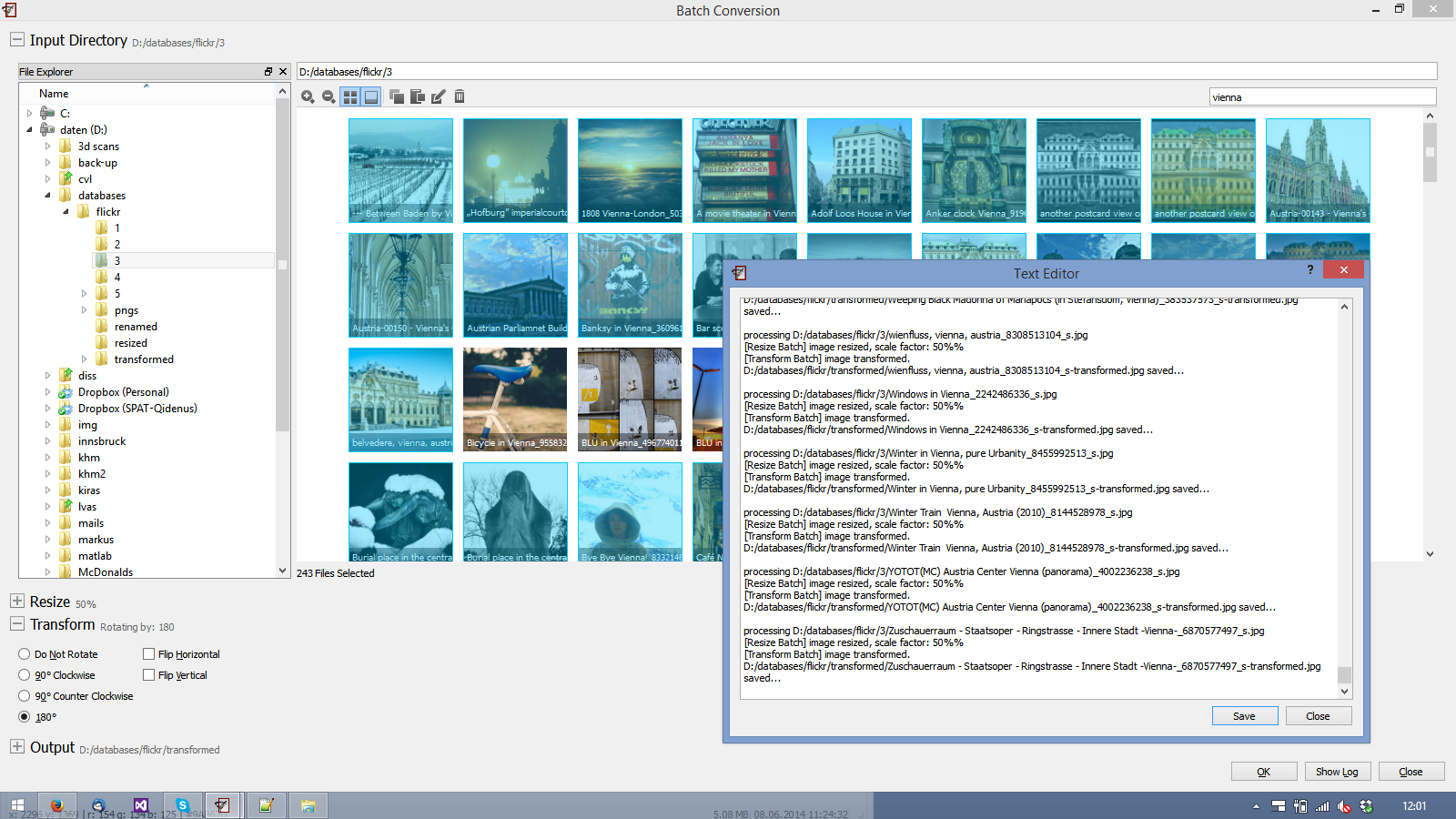Click the copy files toolbar icon
The width and height of the screenshot is (1456, 819).
[x=397, y=96]
